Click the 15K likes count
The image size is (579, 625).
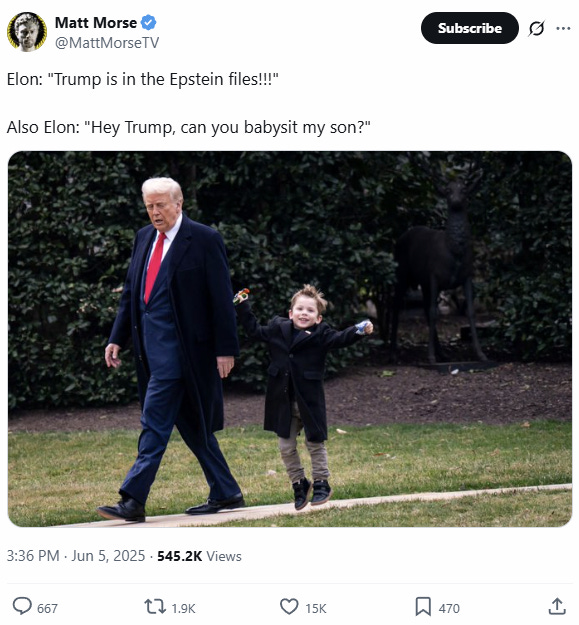click(316, 609)
